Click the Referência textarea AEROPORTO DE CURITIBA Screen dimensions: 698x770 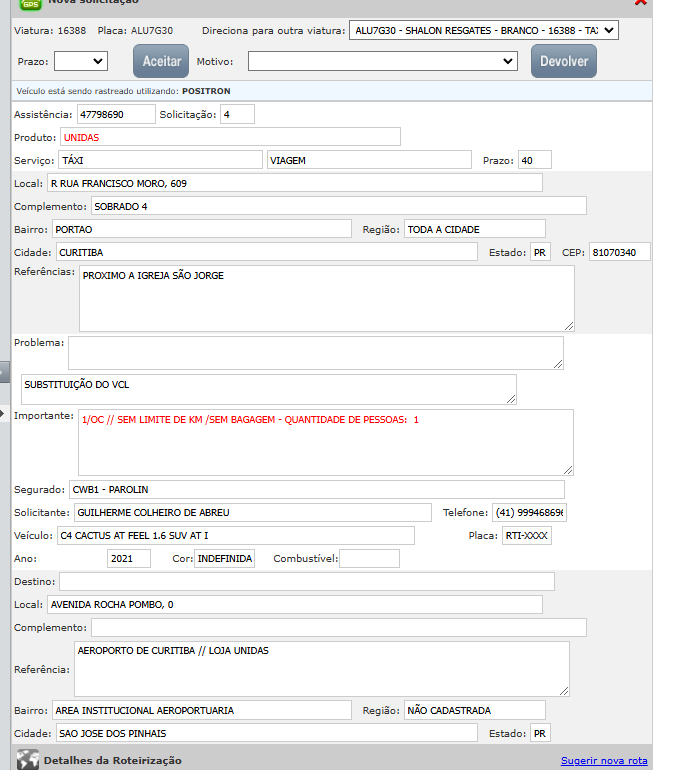[x=322, y=669]
